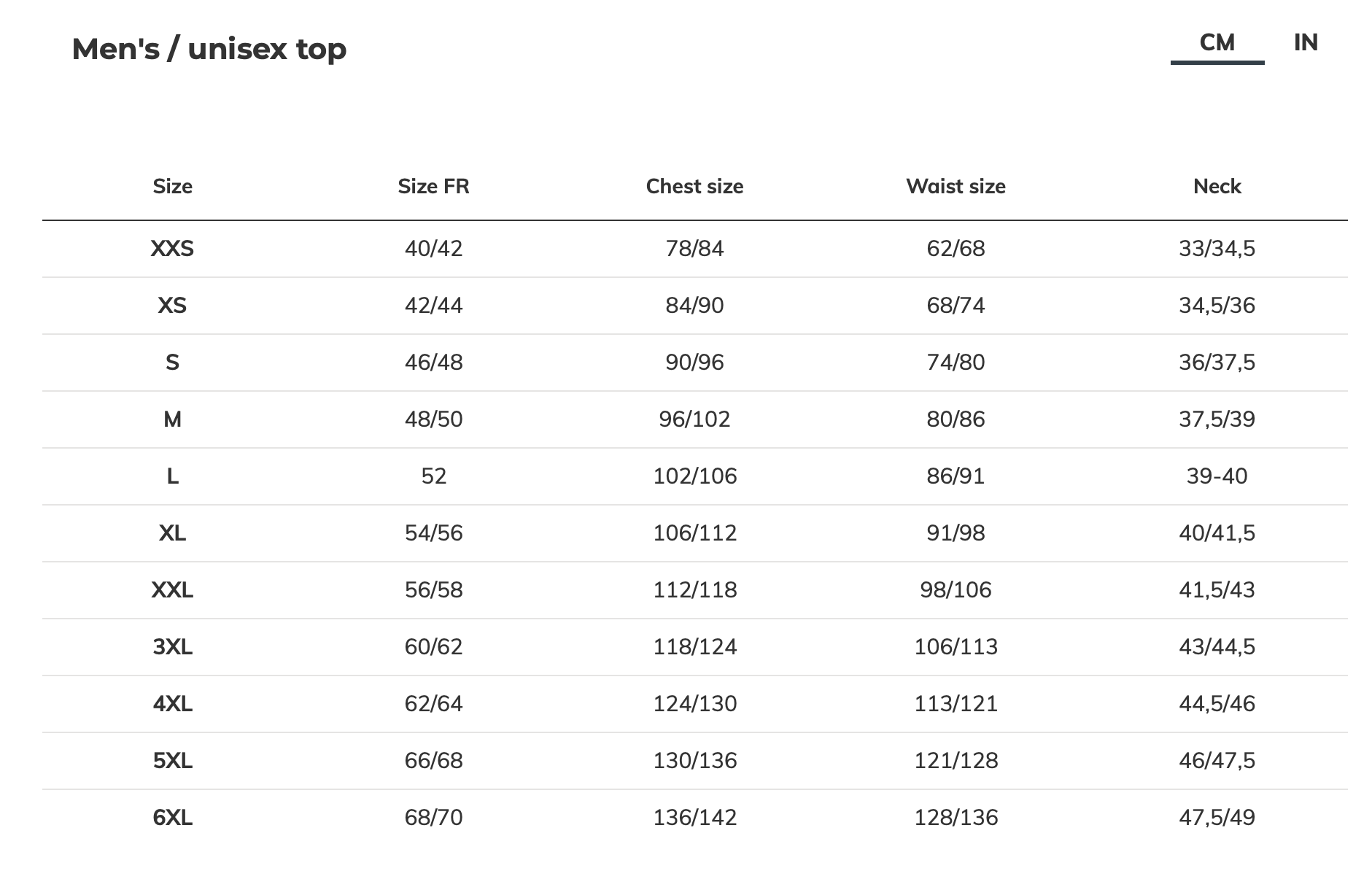1372x871 pixels.
Task: Click the 96/102 chest size cell
Action: [694, 419]
